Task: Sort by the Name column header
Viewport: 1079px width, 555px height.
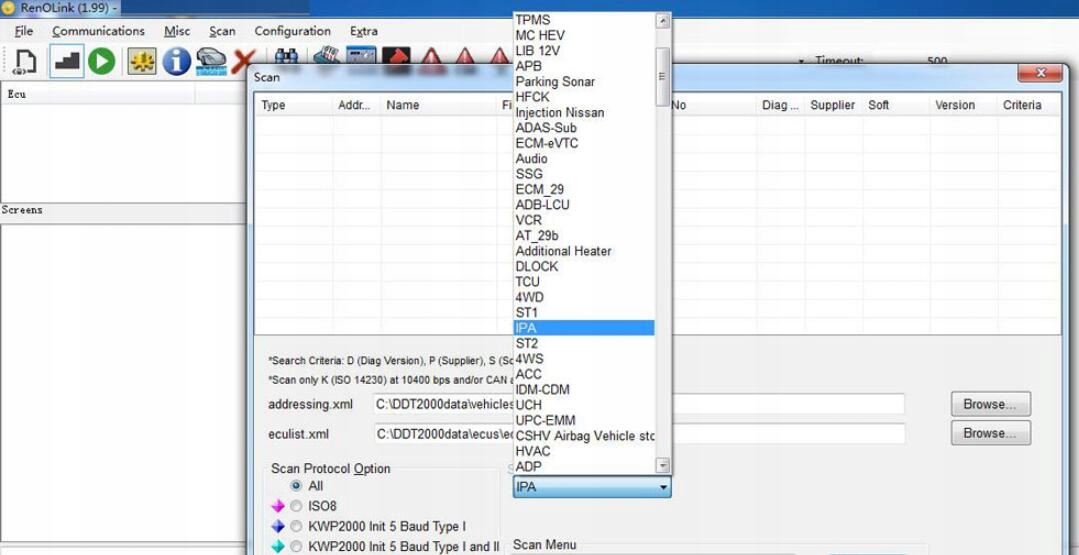Action: pyautogui.click(x=438, y=105)
